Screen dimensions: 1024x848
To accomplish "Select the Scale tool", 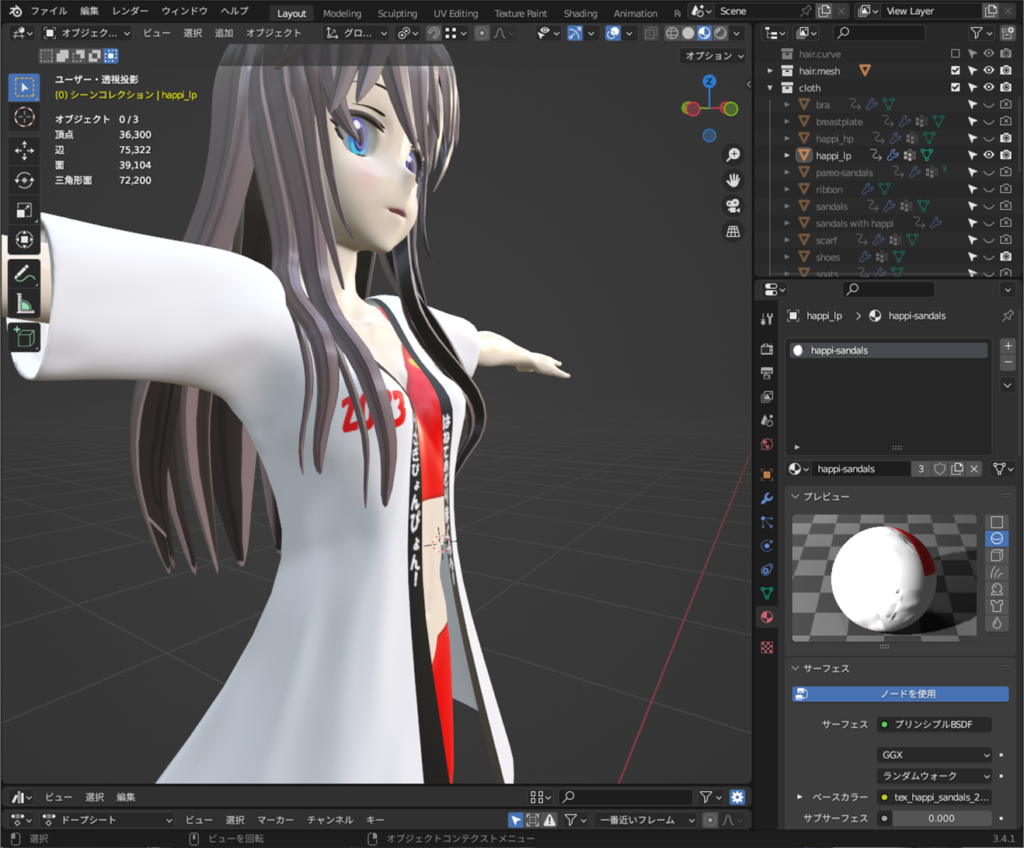I will [24, 210].
